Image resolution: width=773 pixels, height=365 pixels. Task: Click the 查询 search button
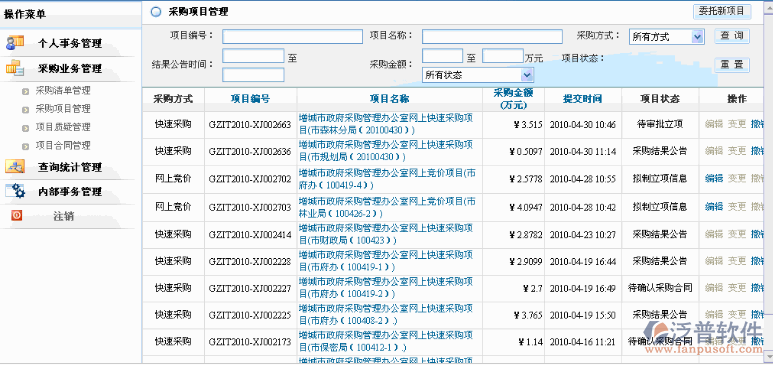(732, 36)
